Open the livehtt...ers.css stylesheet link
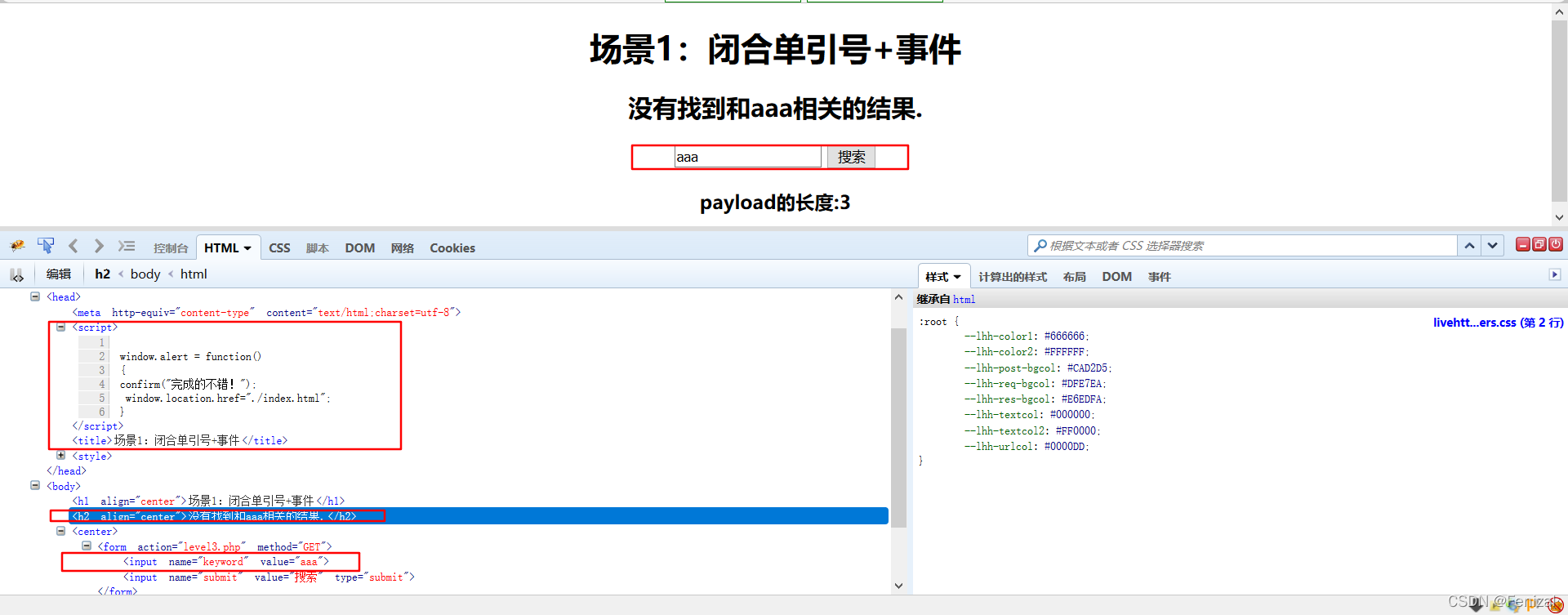The width and height of the screenshot is (1568, 615). click(x=1498, y=323)
